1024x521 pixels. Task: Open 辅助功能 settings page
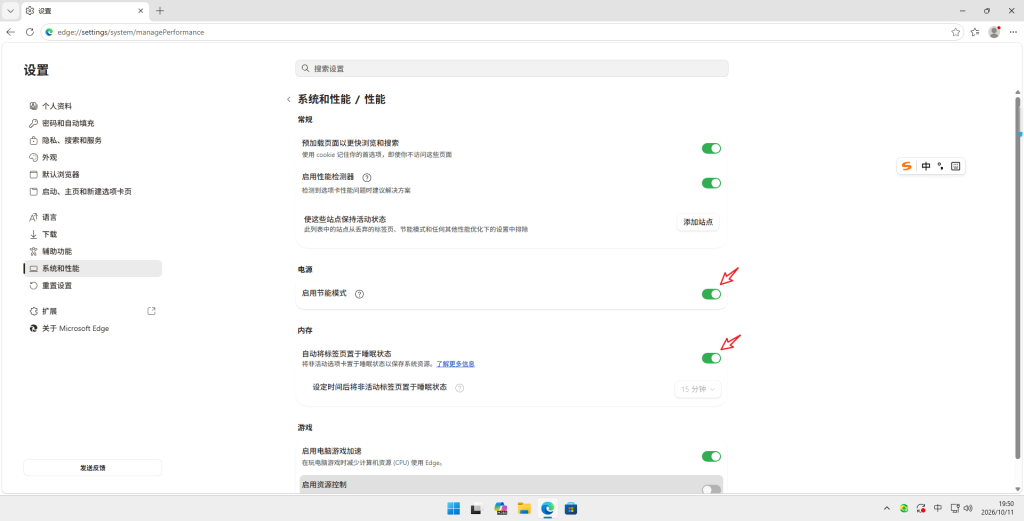(92, 251)
